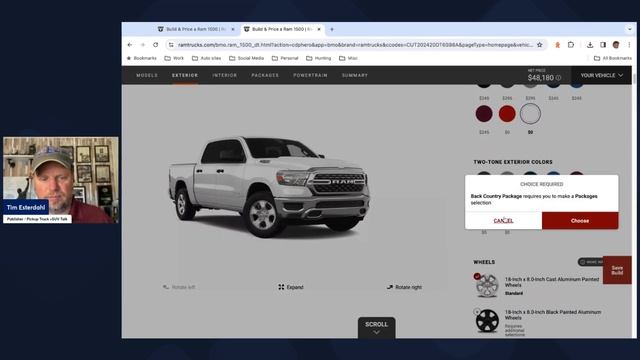Cancel the Choice Required dialog
The height and width of the screenshot is (360, 640).
503,220
